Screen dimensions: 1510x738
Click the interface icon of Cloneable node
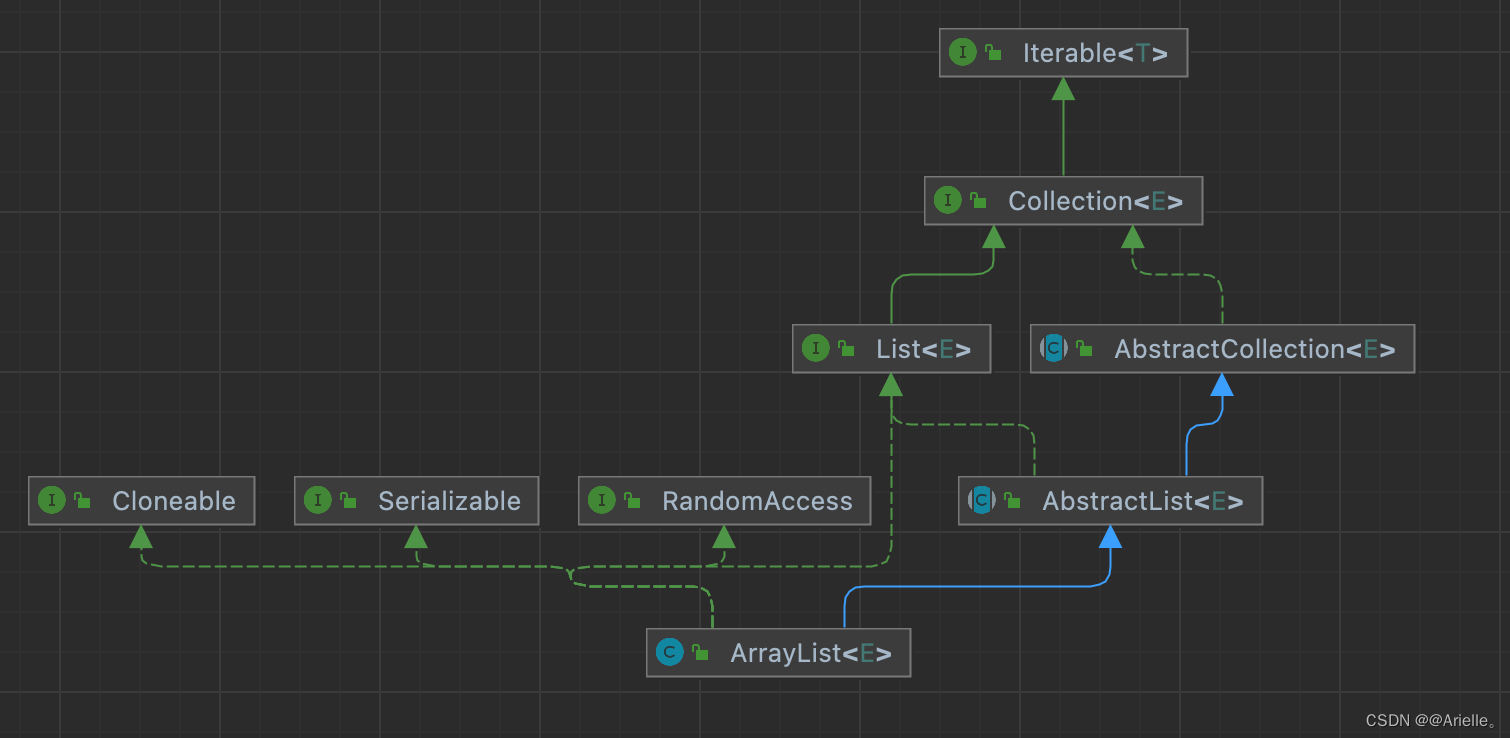51,500
